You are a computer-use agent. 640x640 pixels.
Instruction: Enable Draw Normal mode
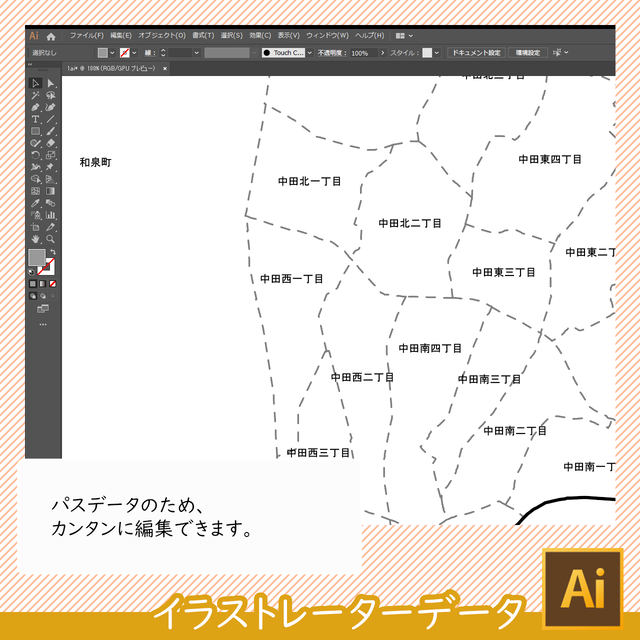[x=33, y=296]
